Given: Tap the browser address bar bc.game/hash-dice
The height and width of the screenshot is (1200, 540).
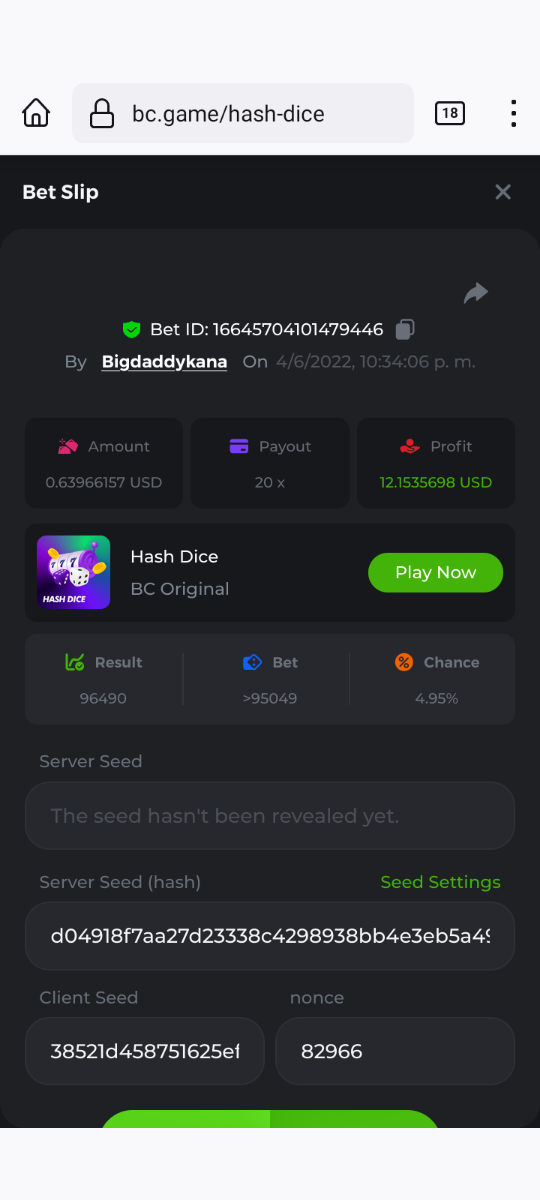Looking at the screenshot, I should coord(243,113).
